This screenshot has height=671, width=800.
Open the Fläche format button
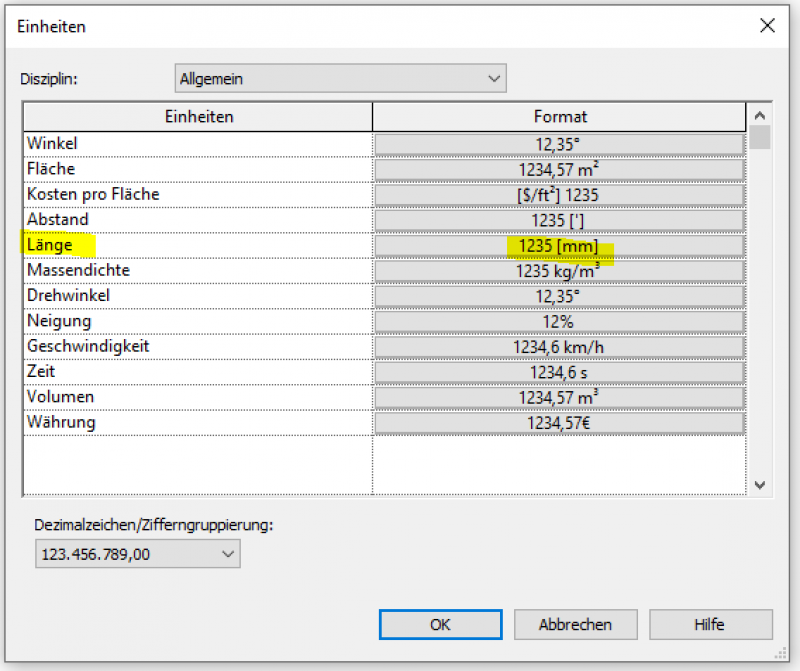[559, 169]
